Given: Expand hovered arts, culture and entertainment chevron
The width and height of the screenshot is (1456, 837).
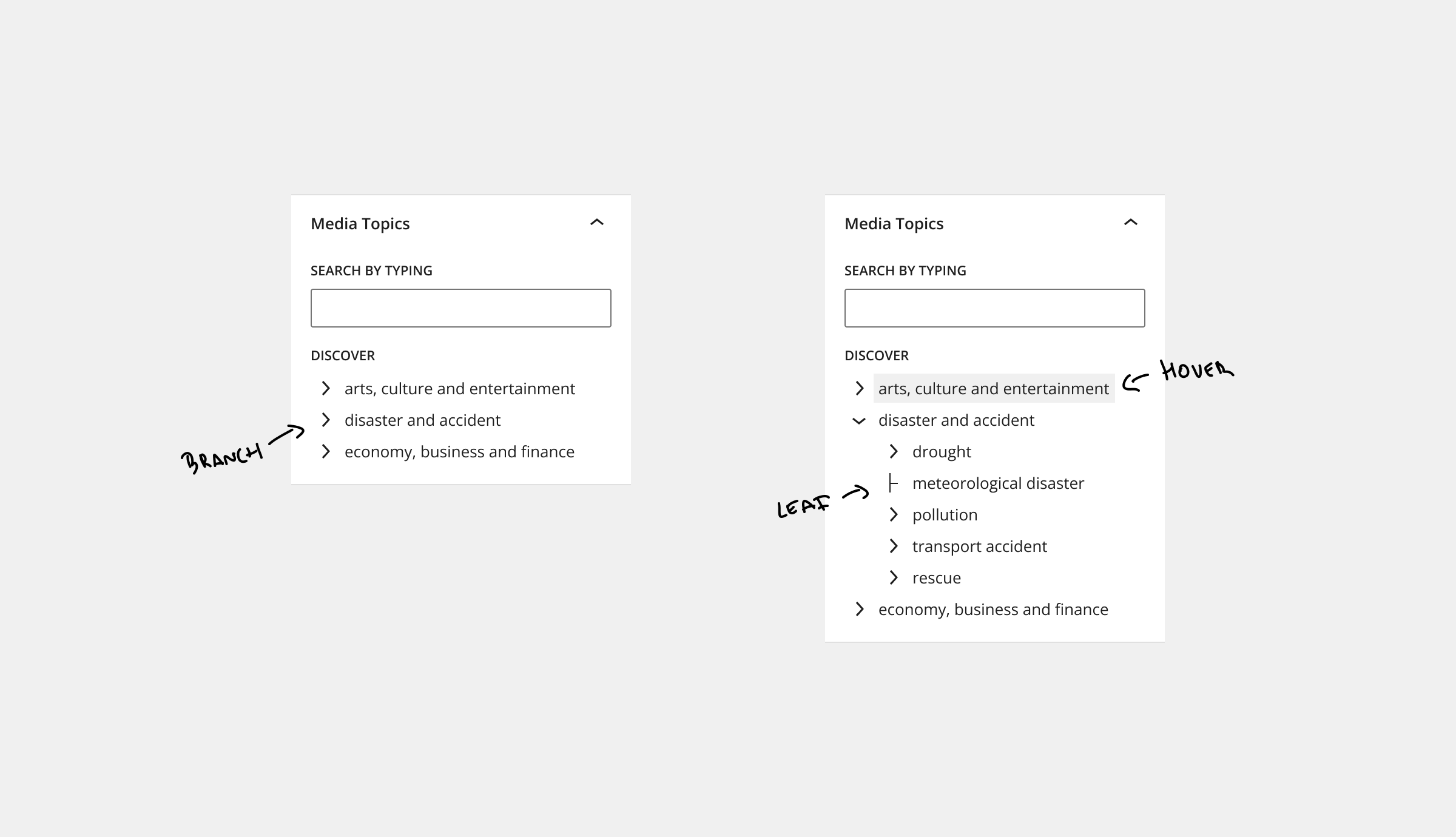Looking at the screenshot, I should [860, 388].
